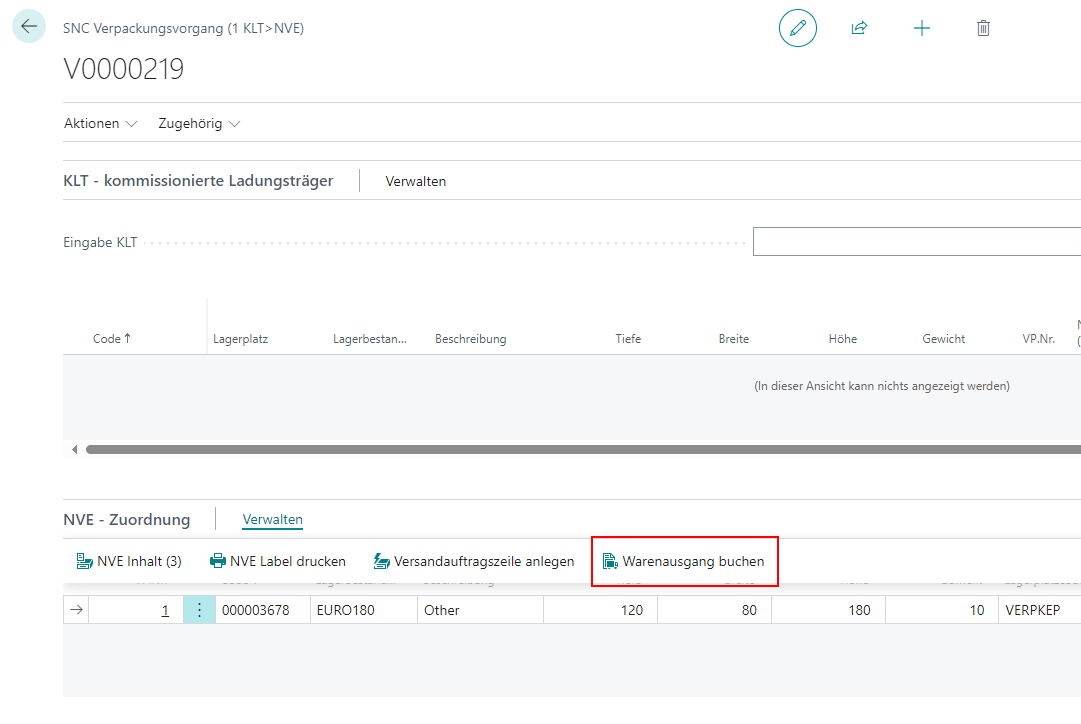1081x724 pixels.
Task: Click the plus new record icon
Action: (921, 28)
